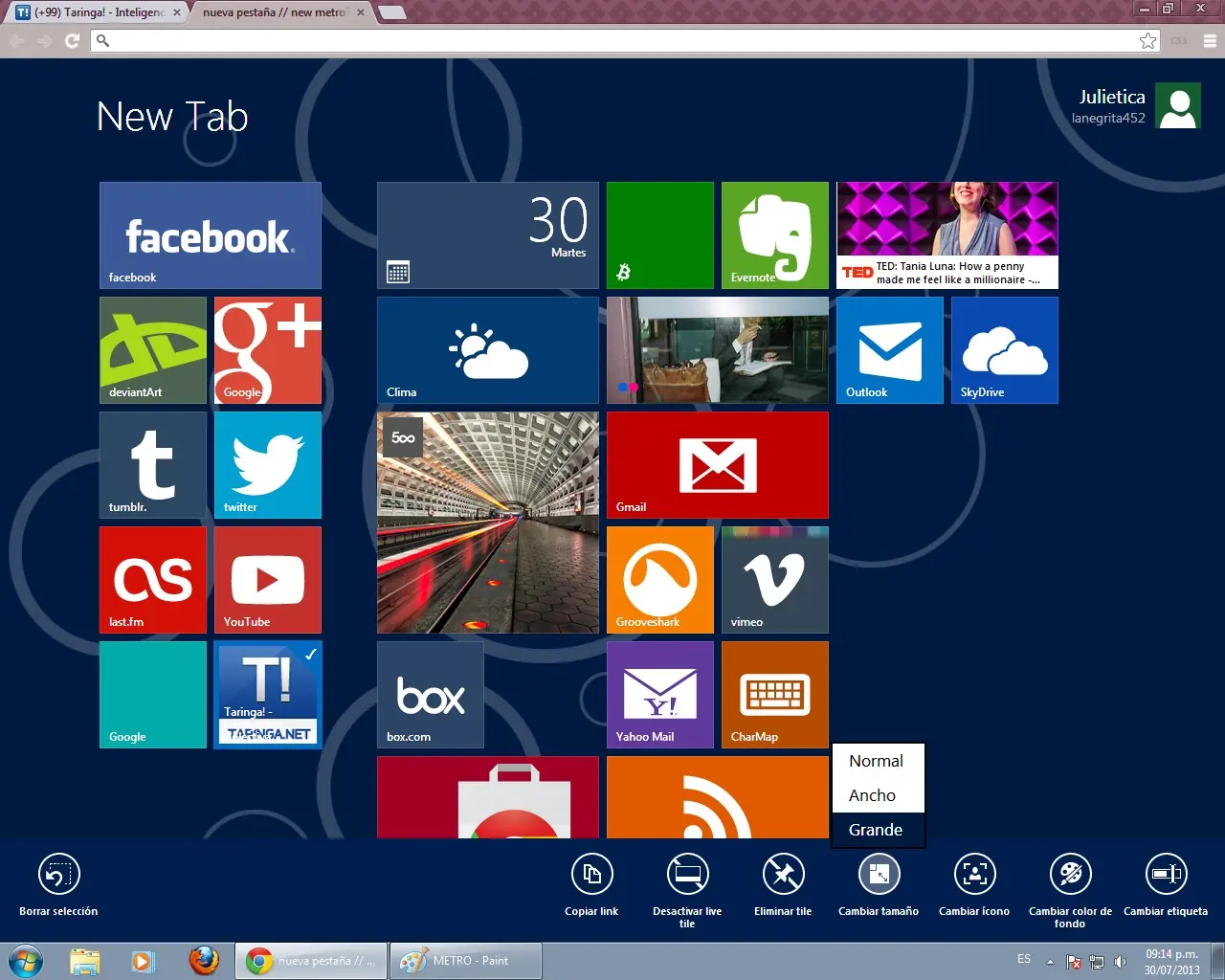Open the green Bitcoin tile
Screen dimensions: 1225x980
[660, 235]
